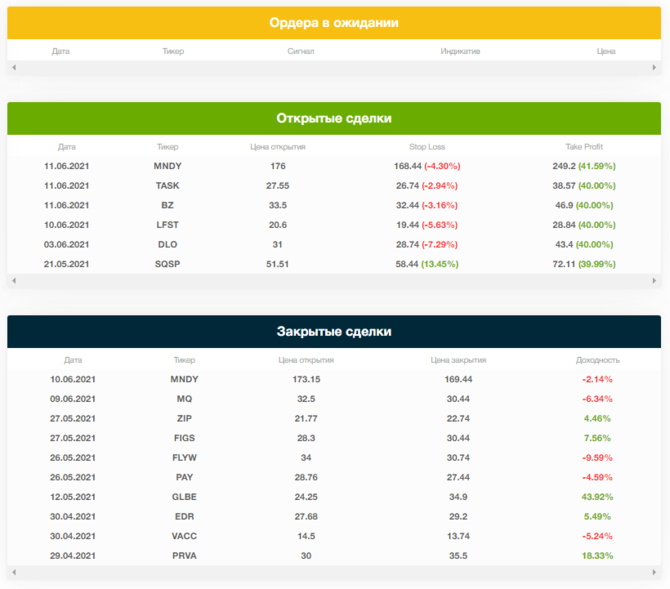
Task: Click right scroll arrow under Закрытые сделки table
Action: tap(656, 572)
